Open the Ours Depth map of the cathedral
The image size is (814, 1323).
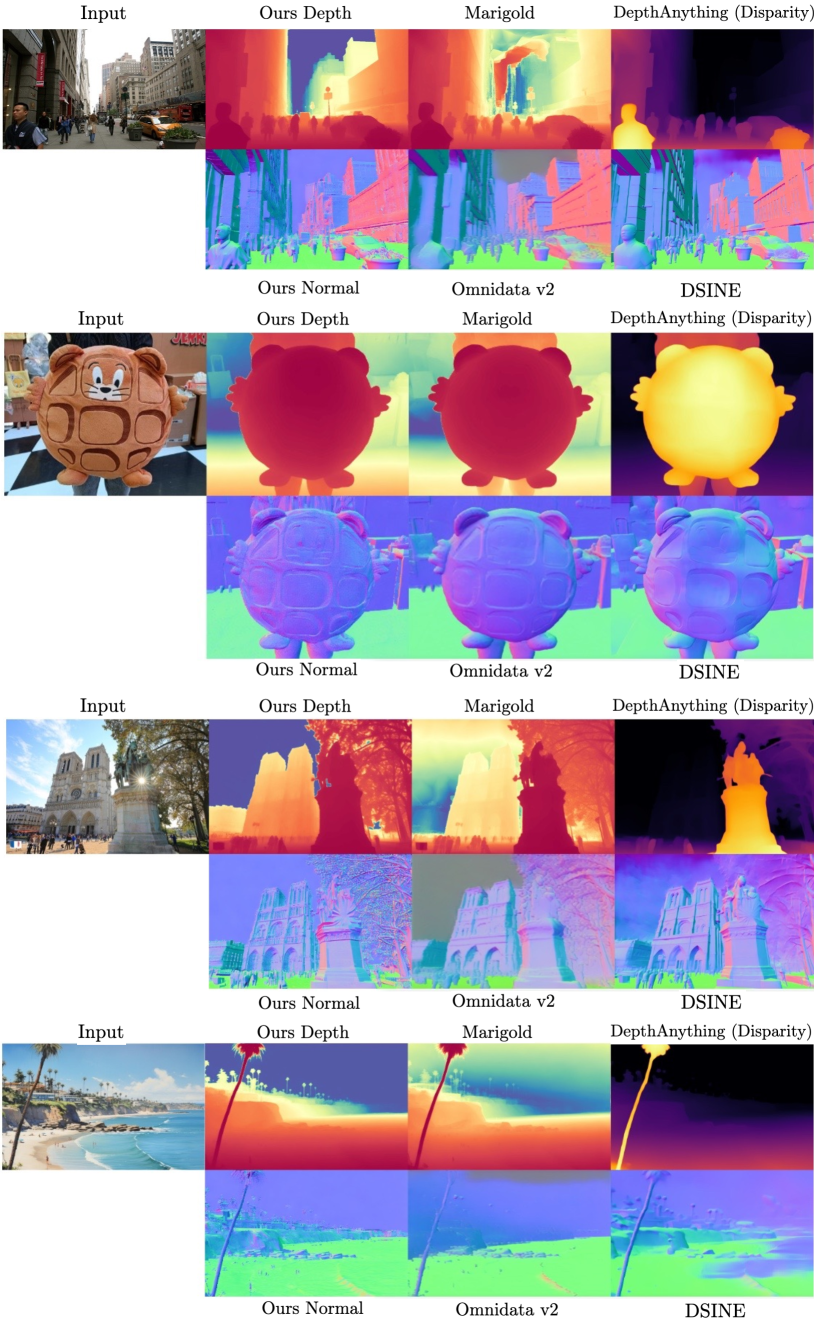point(310,786)
